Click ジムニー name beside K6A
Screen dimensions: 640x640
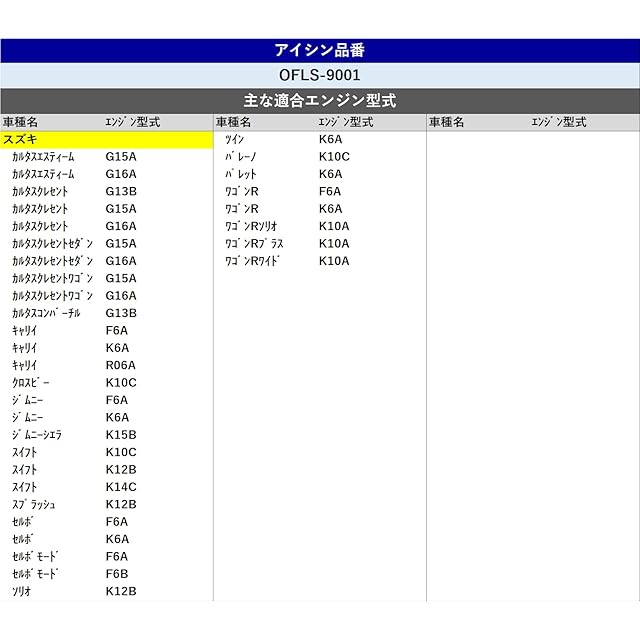click(28, 418)
